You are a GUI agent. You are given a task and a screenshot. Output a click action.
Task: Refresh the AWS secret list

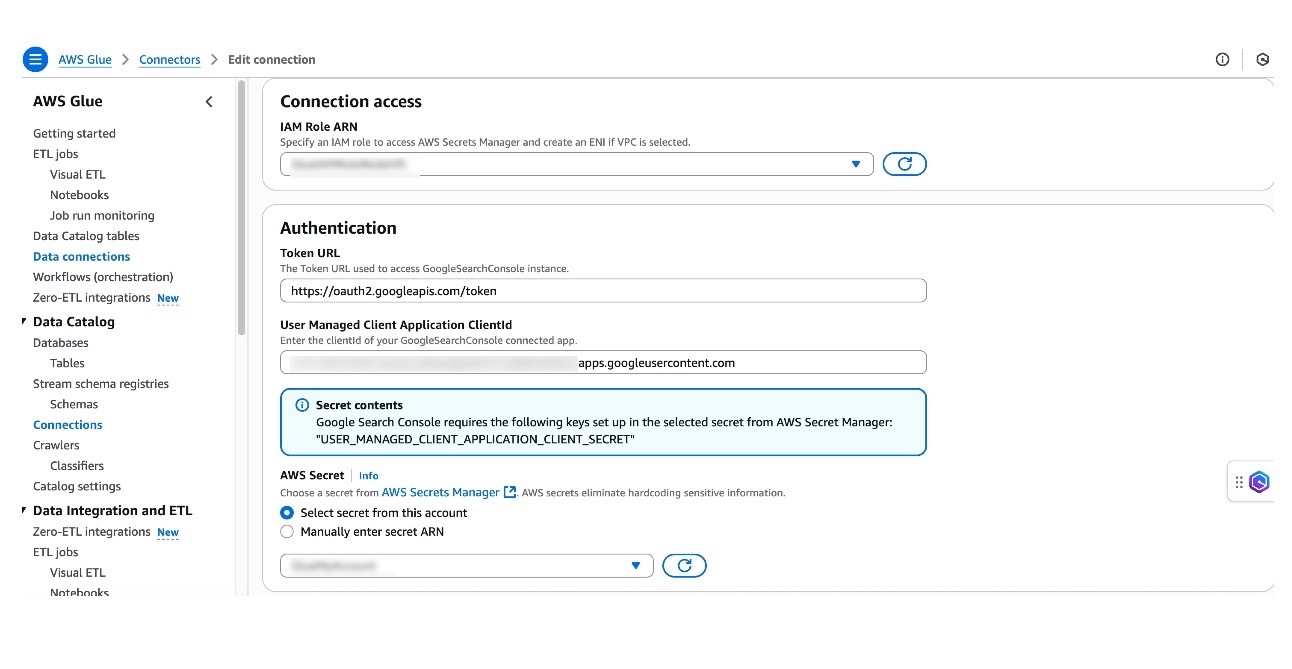[x=684, y=566]
